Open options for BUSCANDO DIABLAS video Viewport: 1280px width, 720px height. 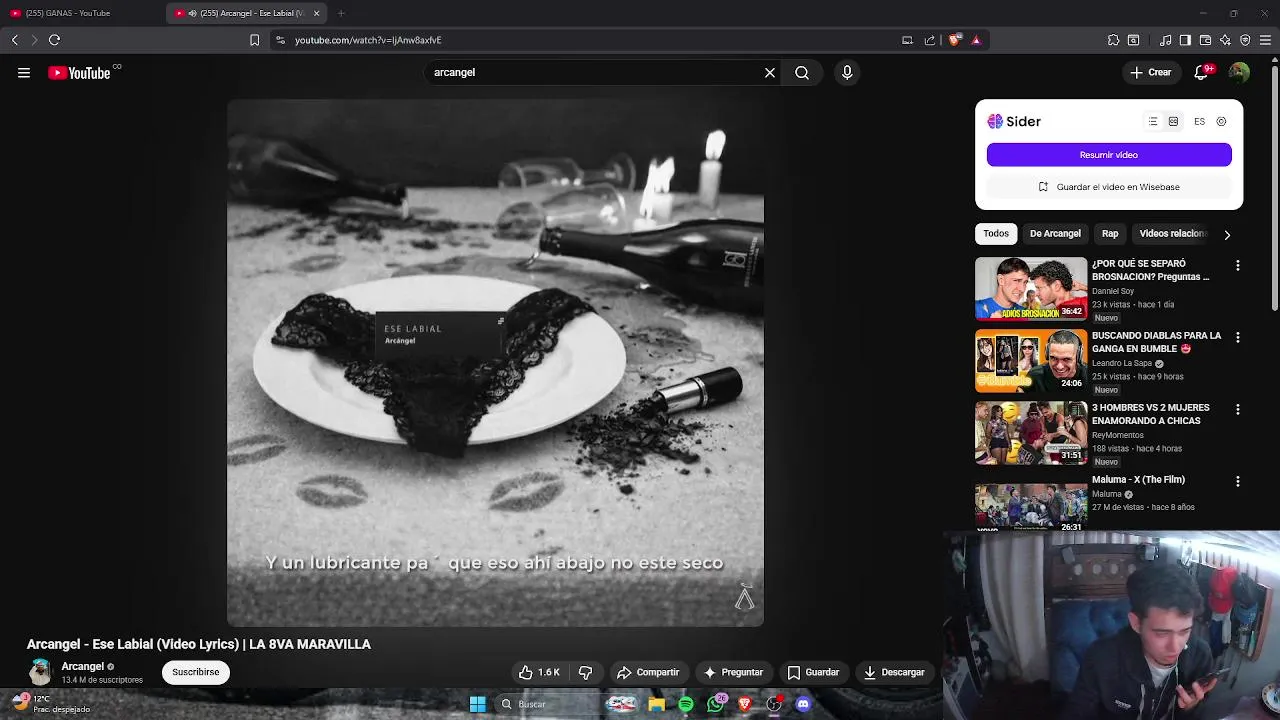(1238, 338)
